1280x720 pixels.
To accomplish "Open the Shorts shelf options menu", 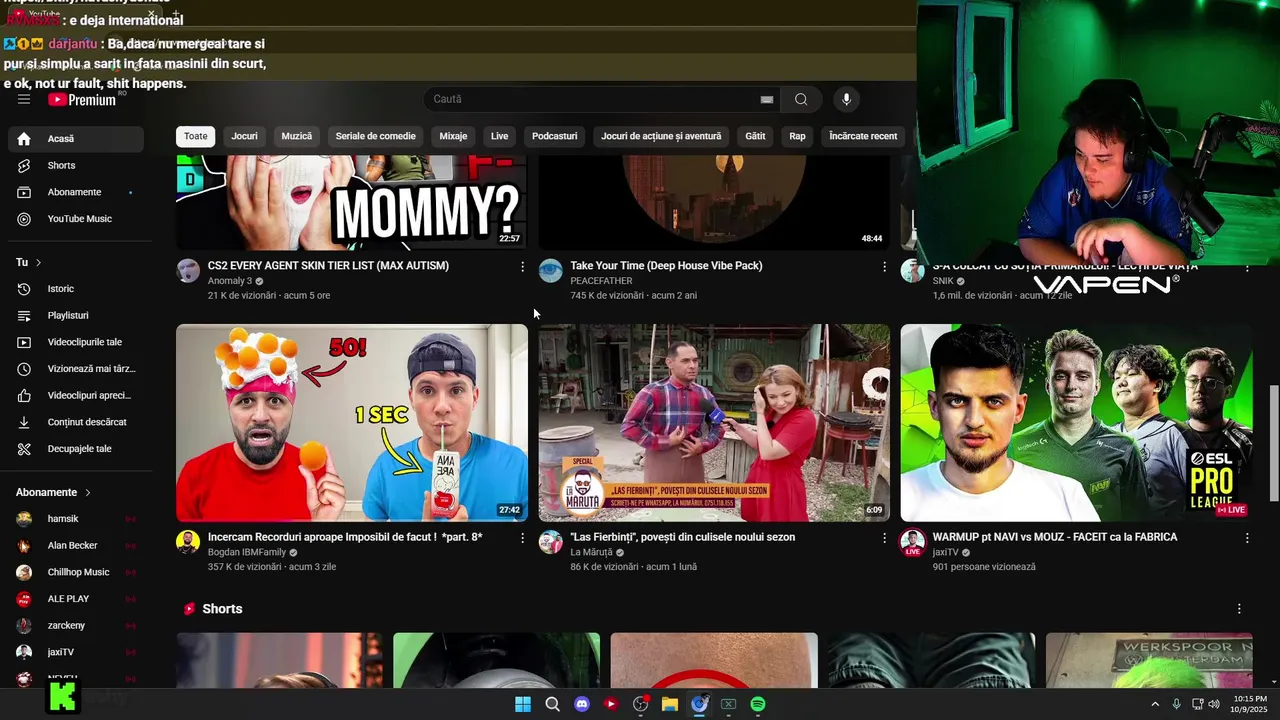I will pyautogui.click(x=1239, y=609).
